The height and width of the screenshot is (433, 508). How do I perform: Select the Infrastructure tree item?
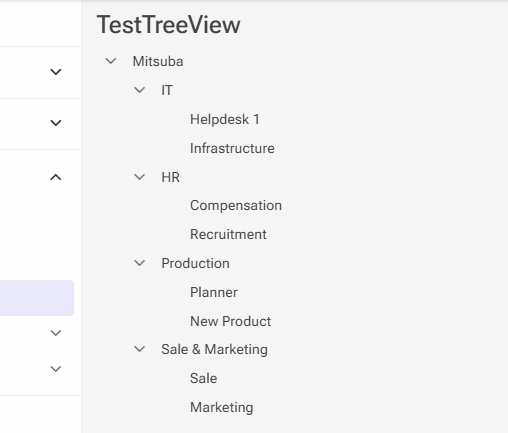click(x=232, y=148)
